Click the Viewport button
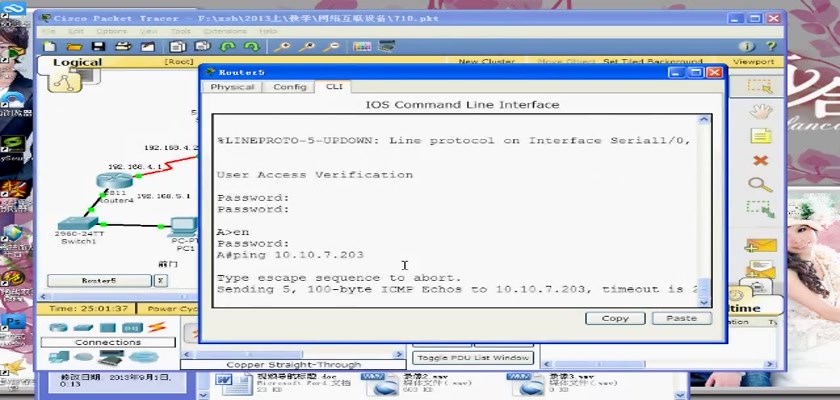840x400 pixels. pyautogui.click(x=753, y=62)
